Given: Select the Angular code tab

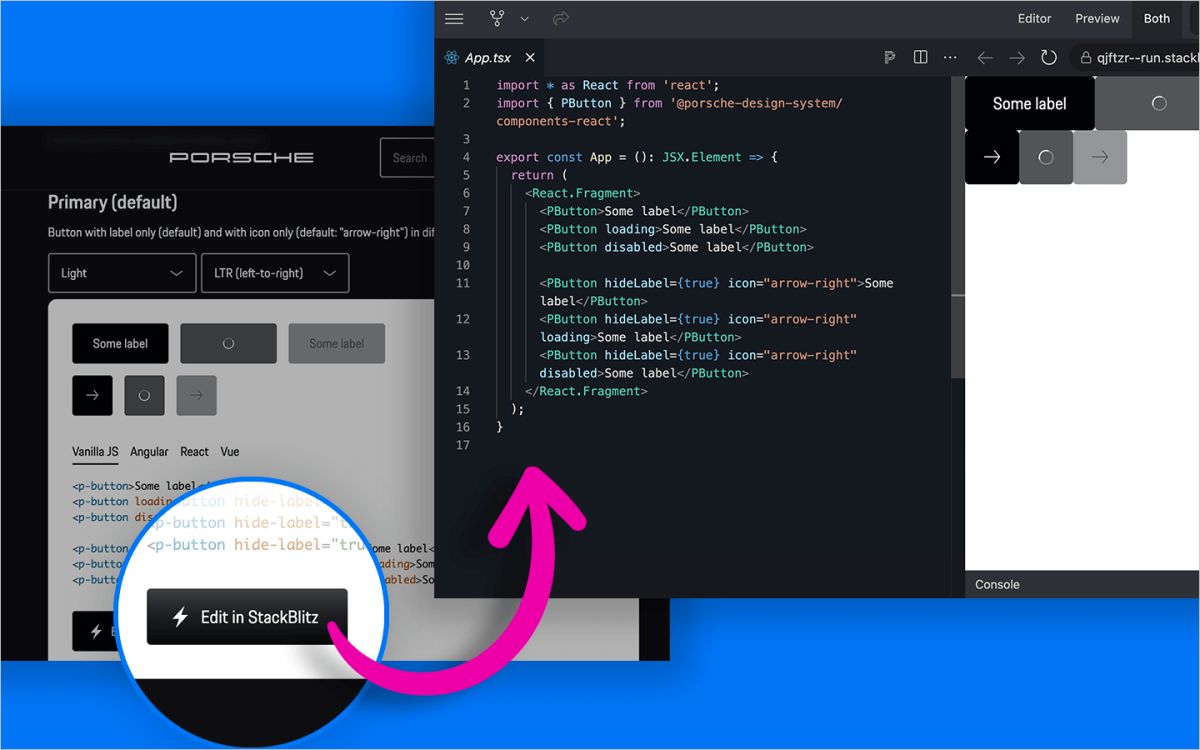Looking at the screenshot, I should (x=149, y=452).
